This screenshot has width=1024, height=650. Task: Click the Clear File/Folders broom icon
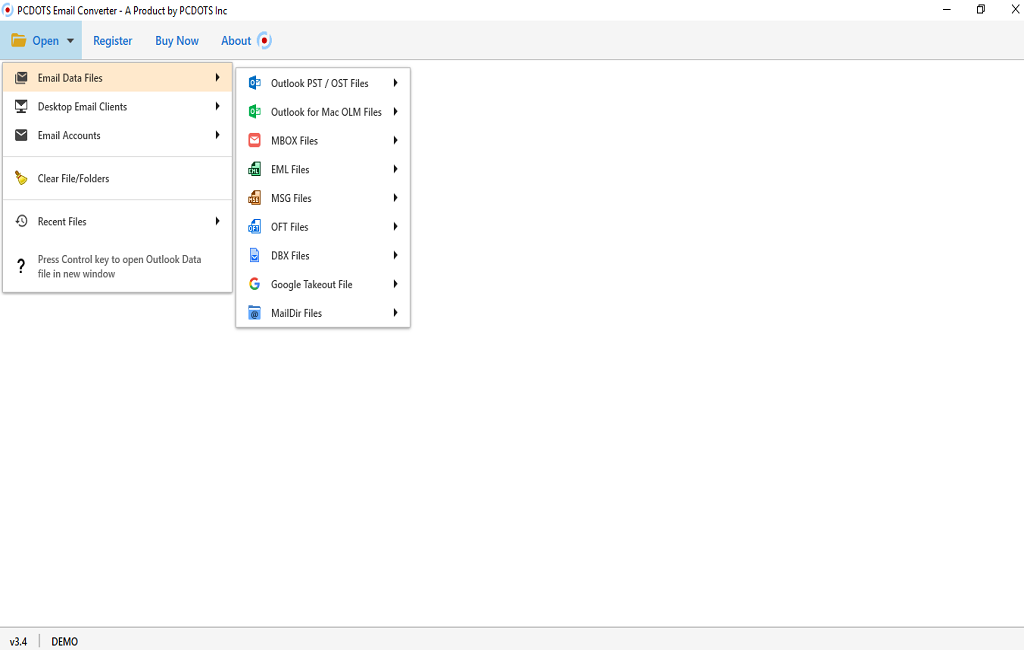click(x=21, y=178)
